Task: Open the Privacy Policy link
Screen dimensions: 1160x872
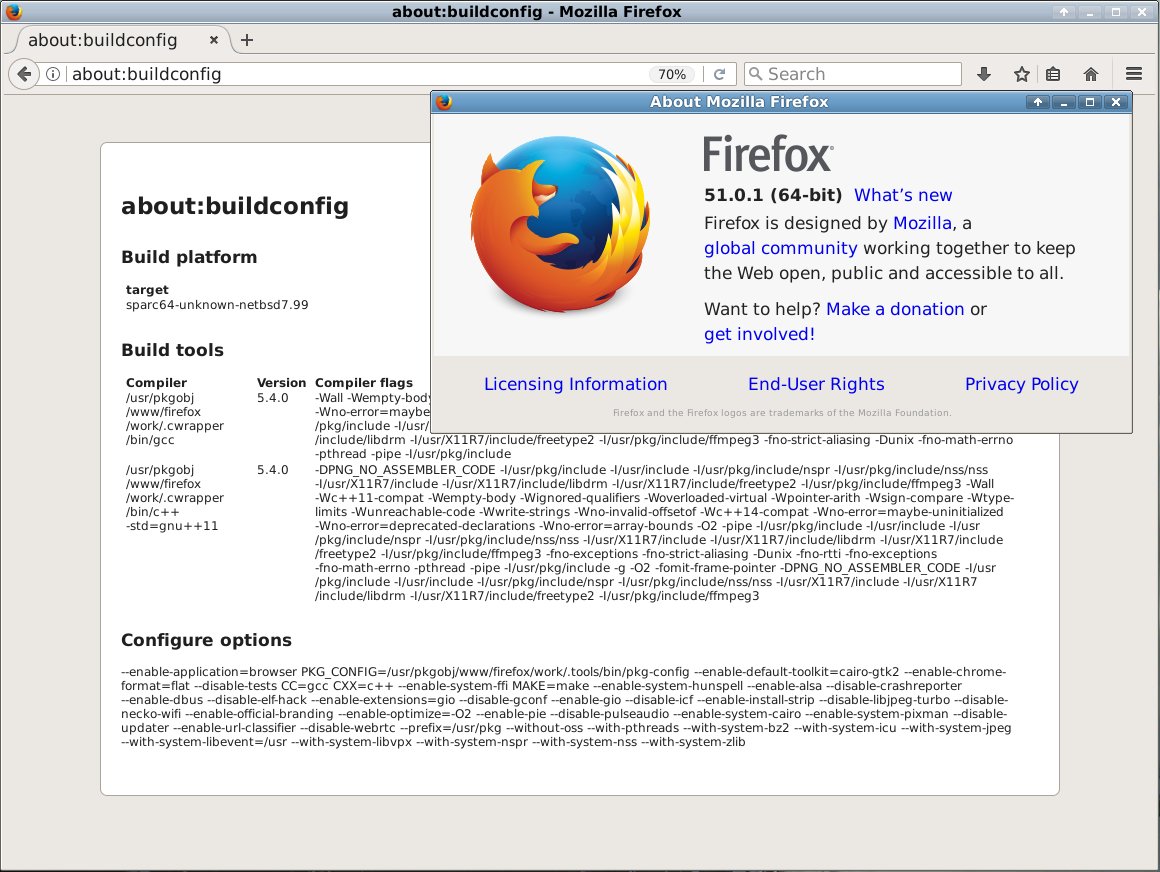Action: click(1022, 384)
